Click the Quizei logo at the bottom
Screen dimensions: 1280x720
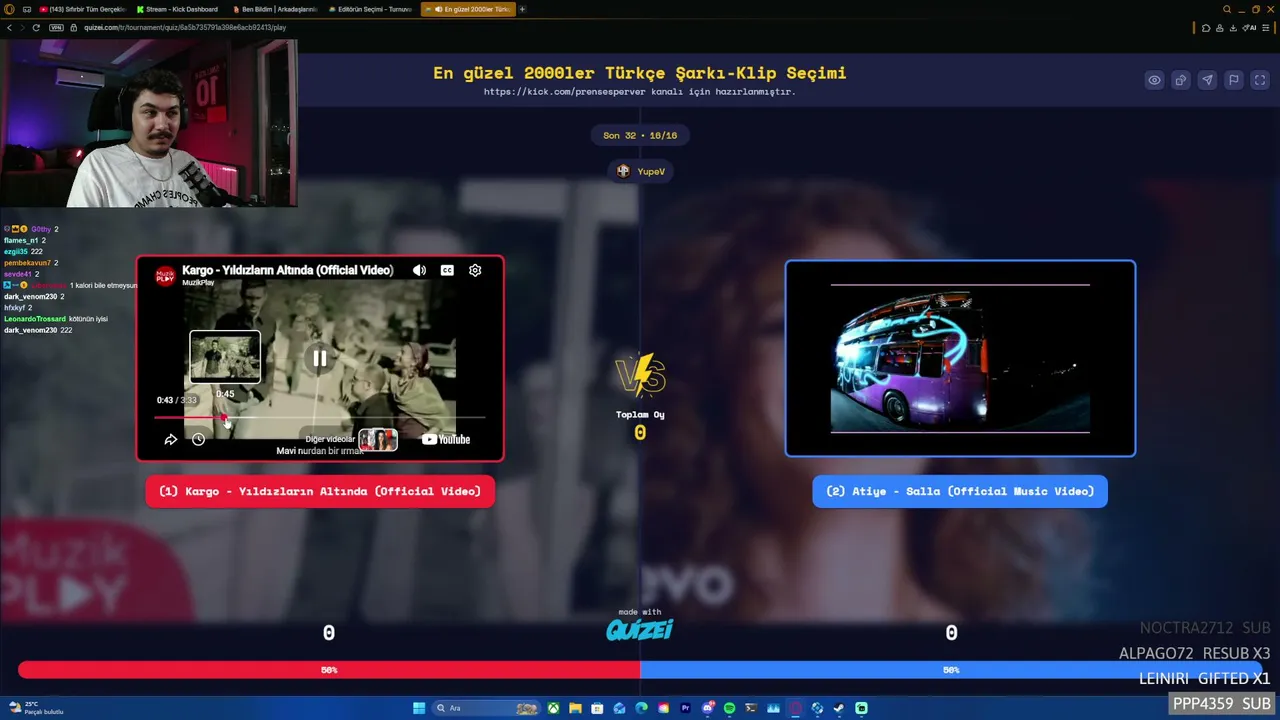(x=640, y=629)
